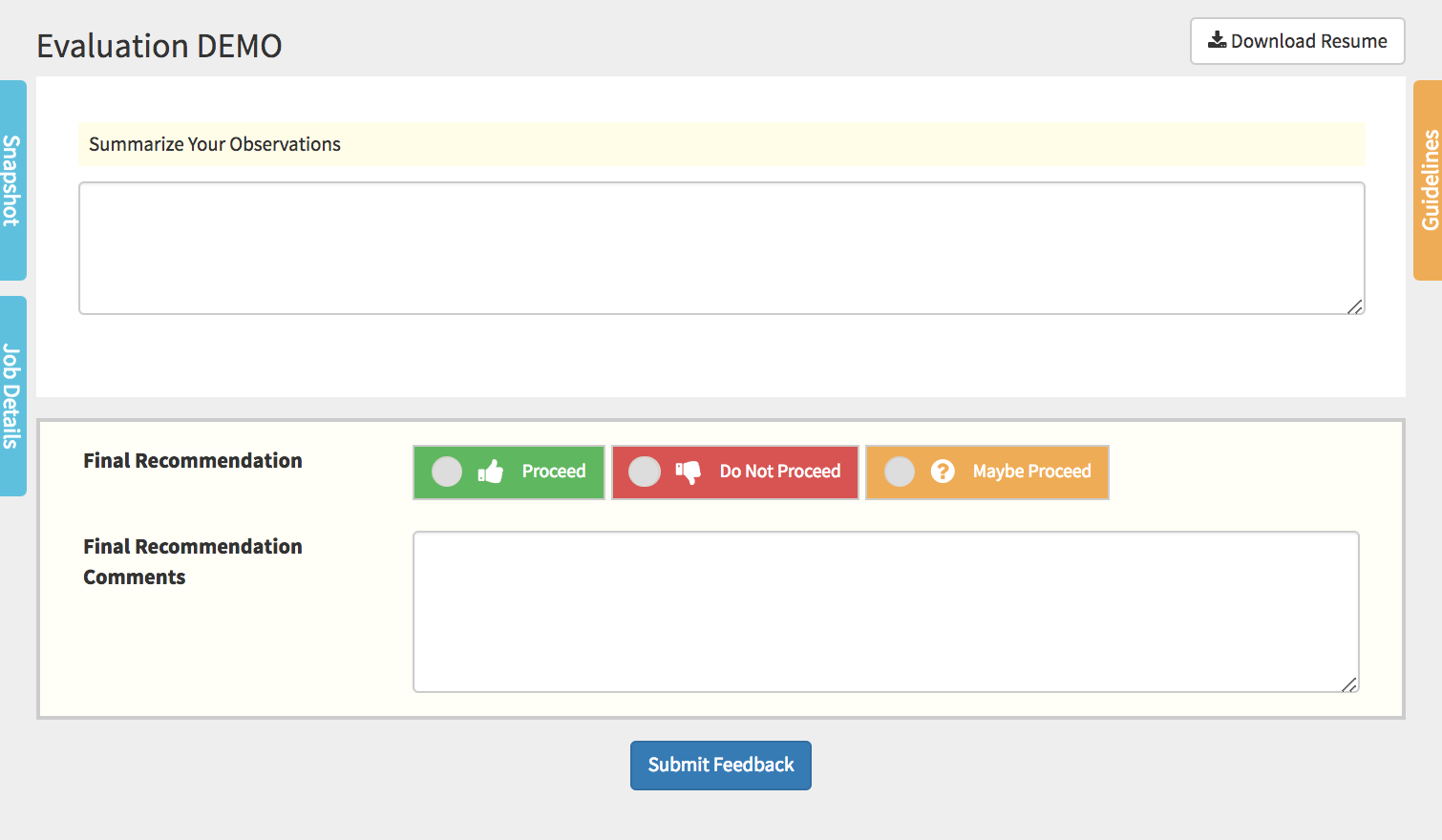The height and width of the screenshot is (840, 1442).
Task: Open the Snapshot side tab
Action: (12, 180)
